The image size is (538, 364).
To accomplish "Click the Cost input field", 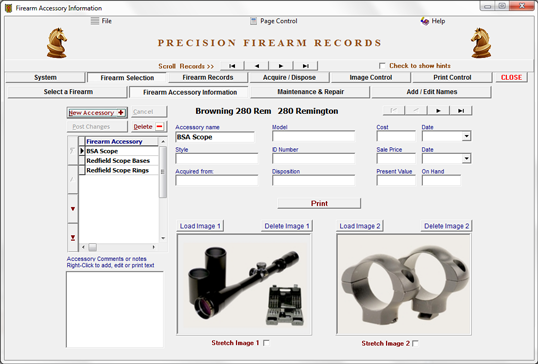I will pos(396,136).
